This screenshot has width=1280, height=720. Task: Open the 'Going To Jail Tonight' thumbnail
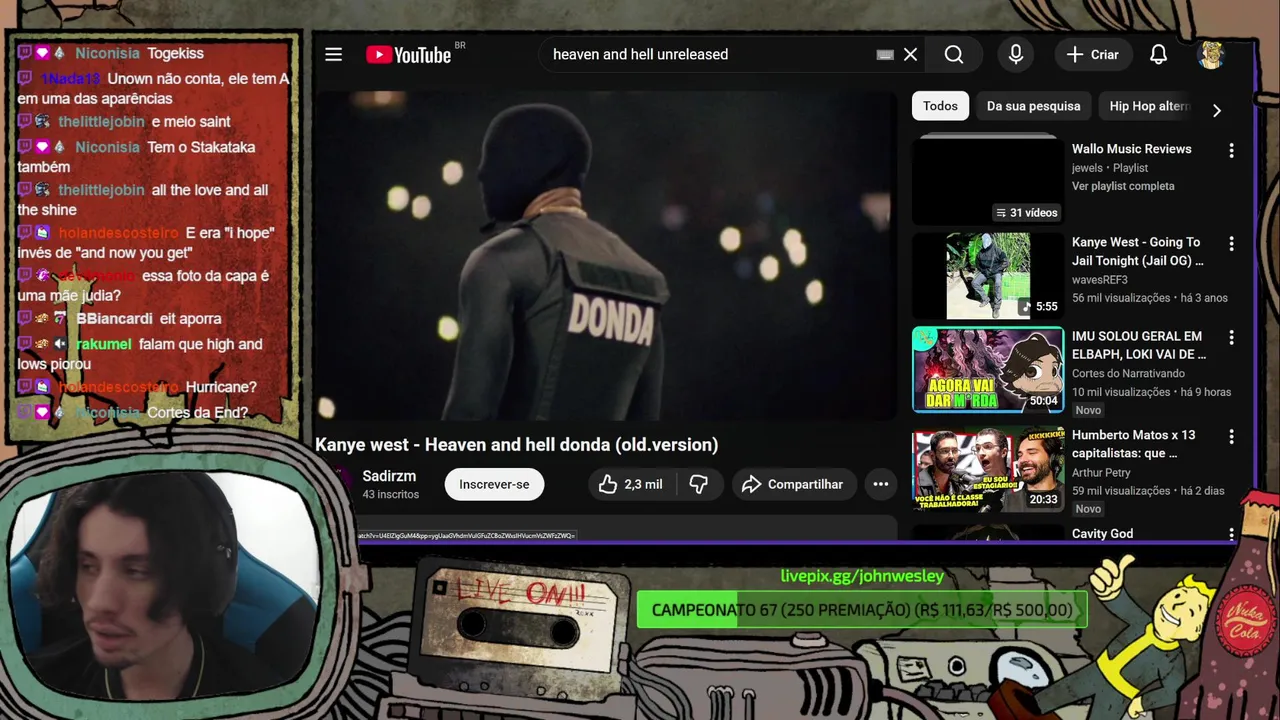[988, 276]
